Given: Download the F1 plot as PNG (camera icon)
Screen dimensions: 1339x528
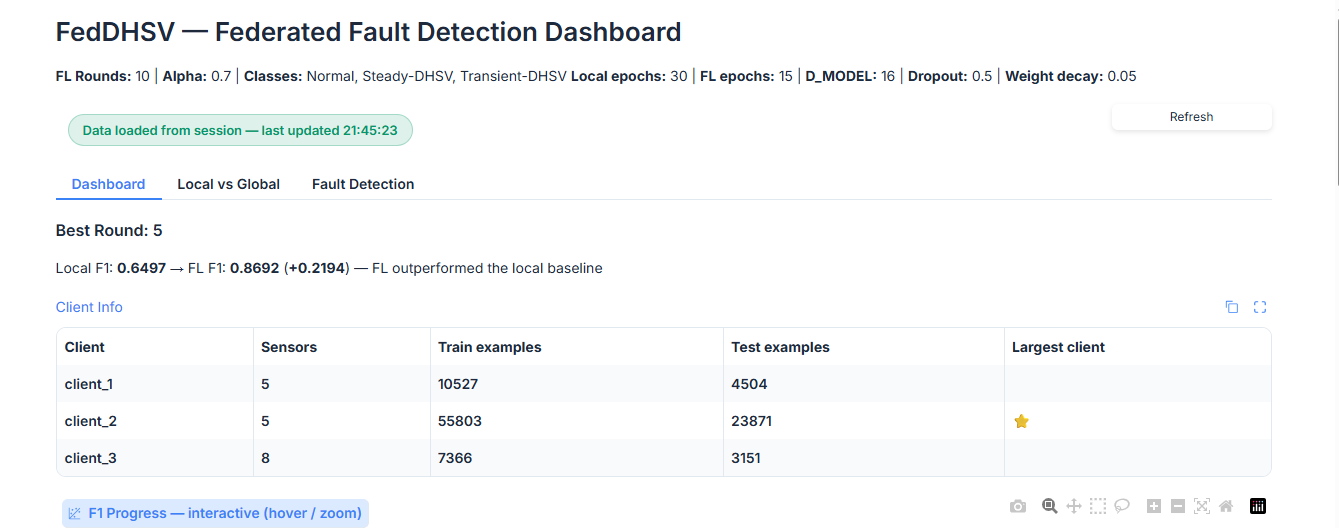Looking at the screenshot, I should click(1018, 506).
